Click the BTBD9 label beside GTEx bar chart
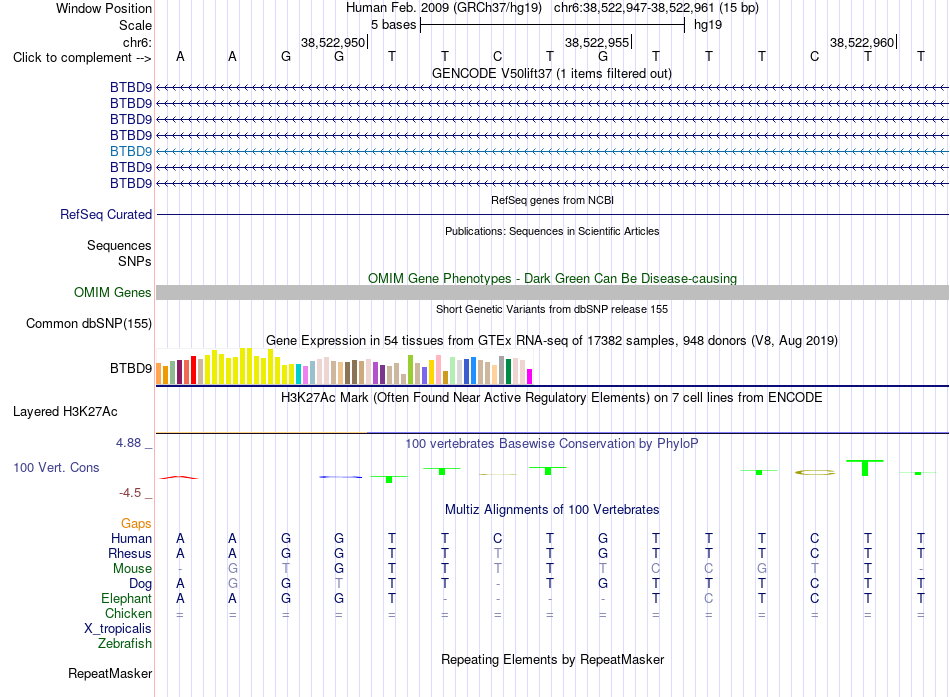Image resolution: width=950 pixels, height=697 pixels. pyautogui.click(x=131, y=369)
